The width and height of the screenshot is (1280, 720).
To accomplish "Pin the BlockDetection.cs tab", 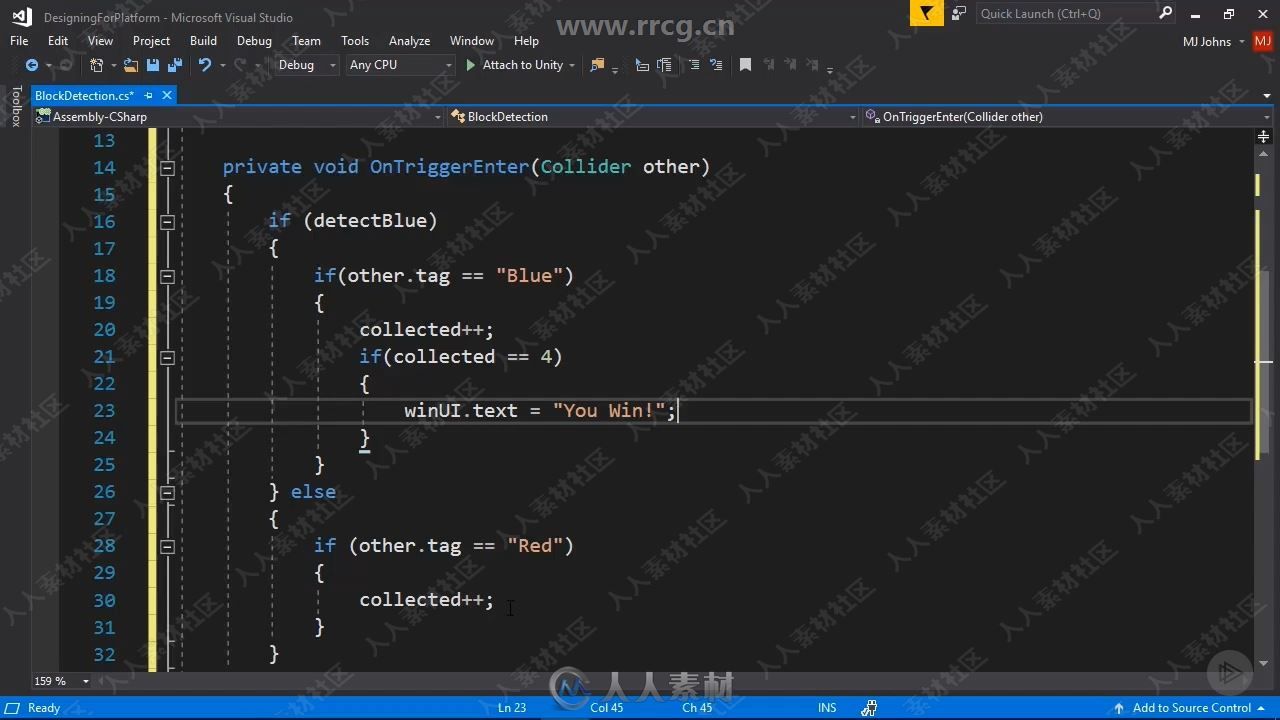I will tap(148, 95).
